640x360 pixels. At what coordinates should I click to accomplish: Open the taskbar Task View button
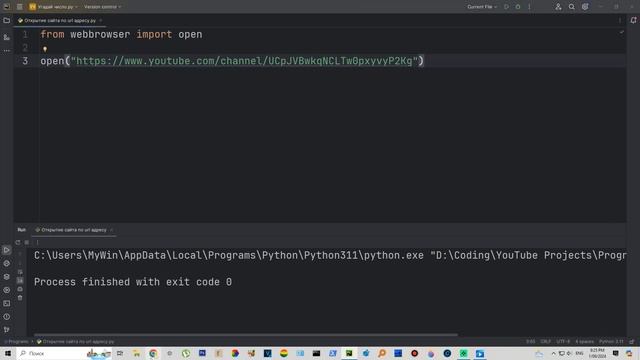click(x=120, y=353)
